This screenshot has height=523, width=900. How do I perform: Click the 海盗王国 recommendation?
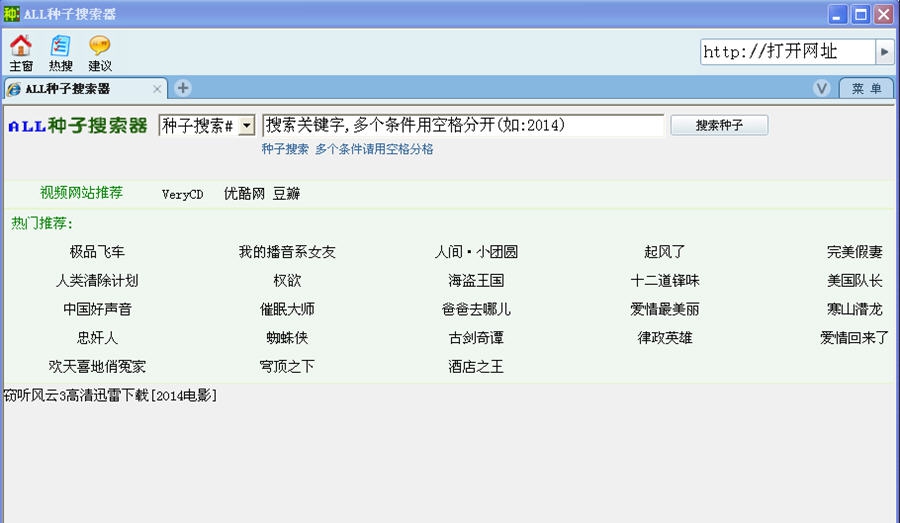476,280
